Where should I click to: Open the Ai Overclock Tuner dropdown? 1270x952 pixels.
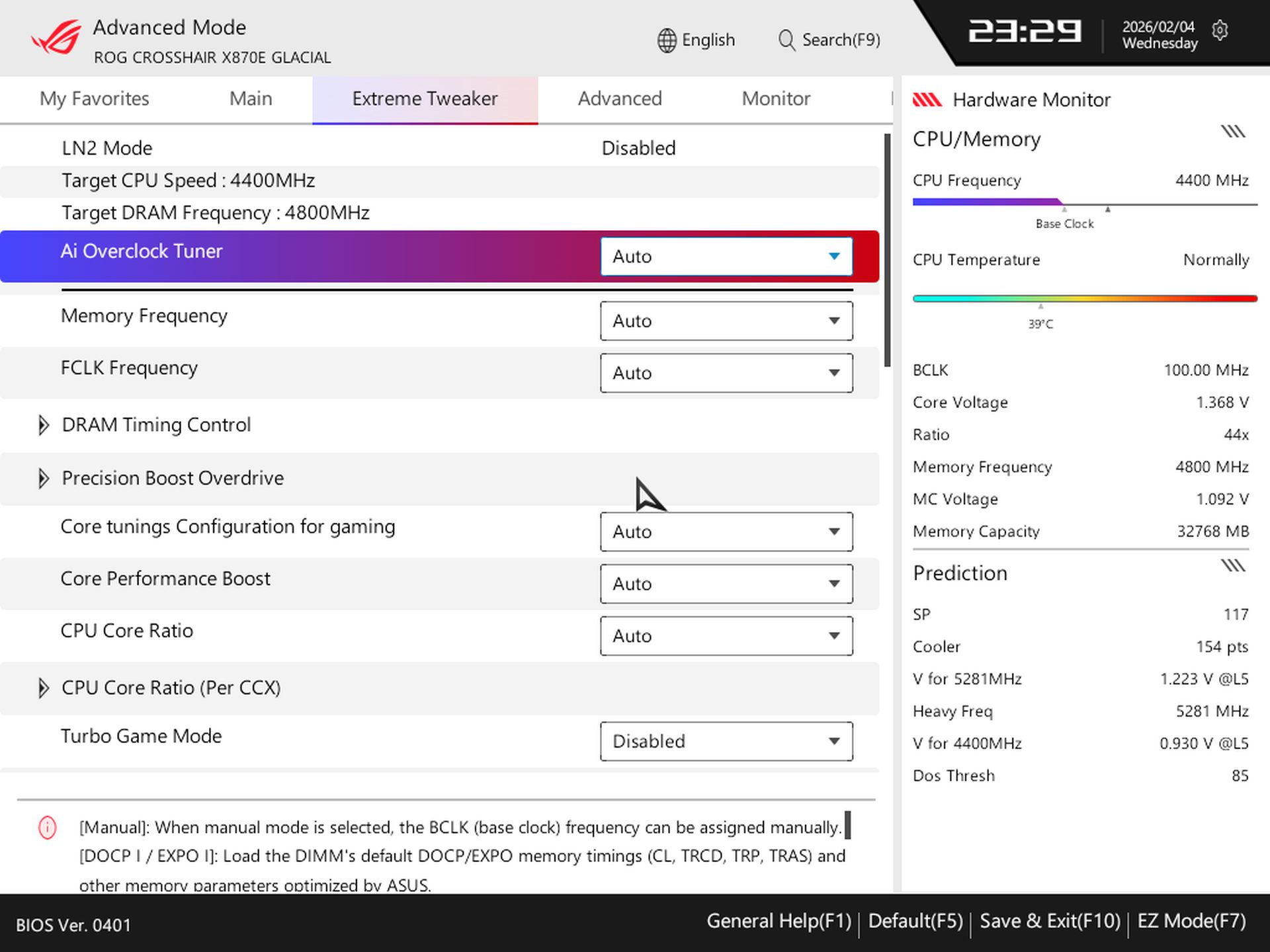pyautogui.click(x=726, y=257)
